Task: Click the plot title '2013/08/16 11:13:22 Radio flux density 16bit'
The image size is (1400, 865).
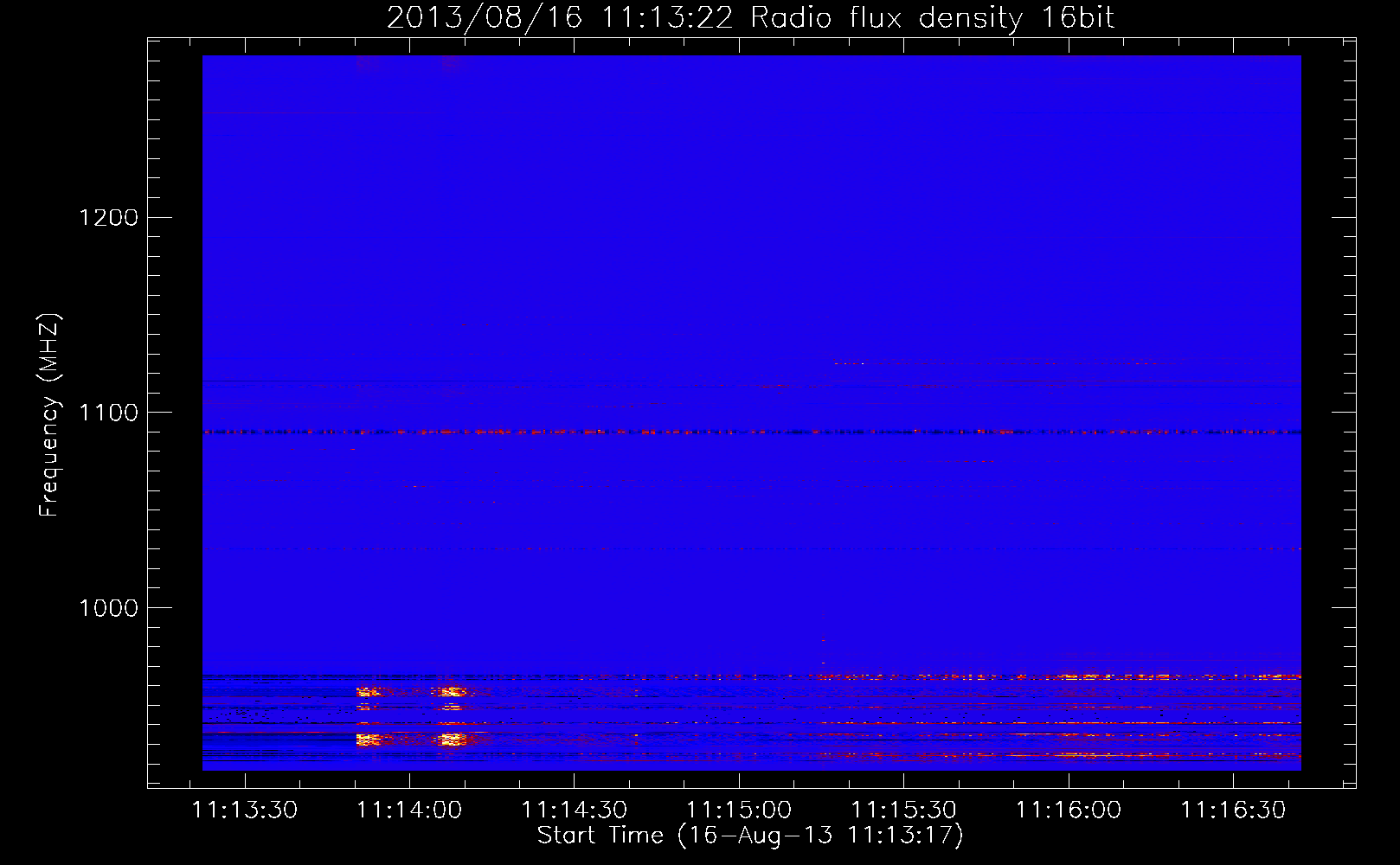Action: [x=750, y=18]
